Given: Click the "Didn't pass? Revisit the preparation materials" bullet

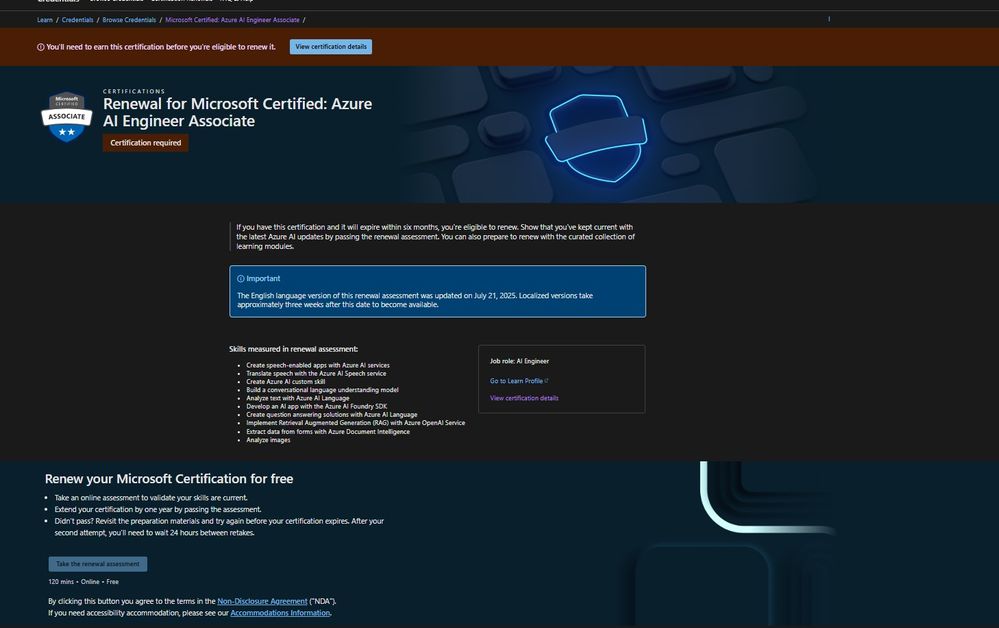Looking at the screenshot, I should click(x=219, y=527).
